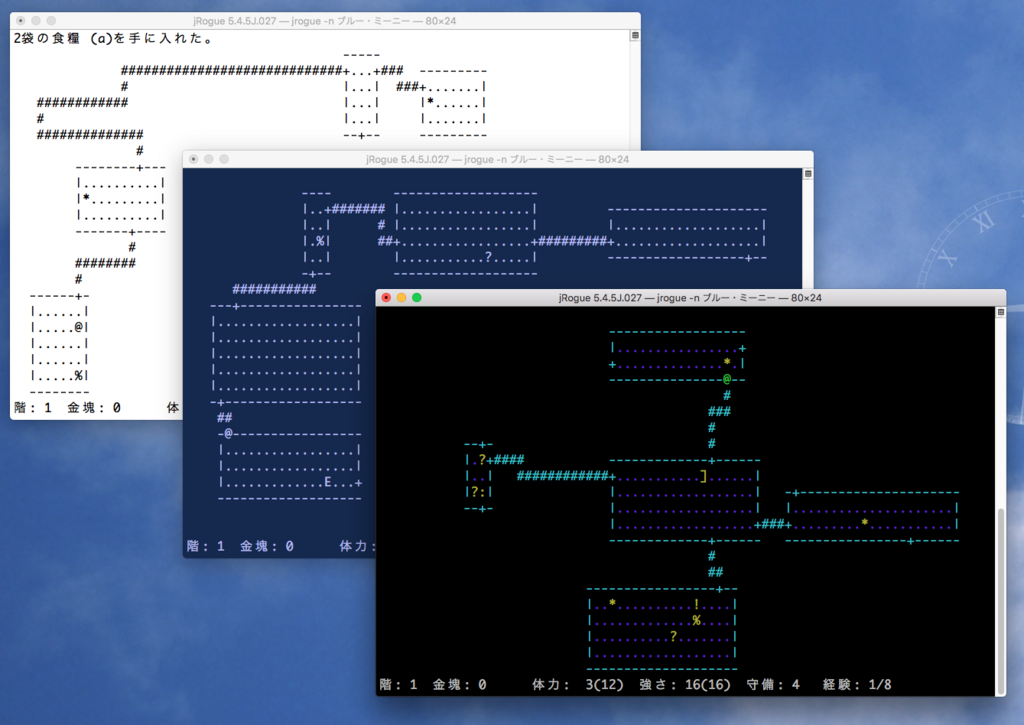Click '金塊: 0' in the black terminal status line

(459, 685)
